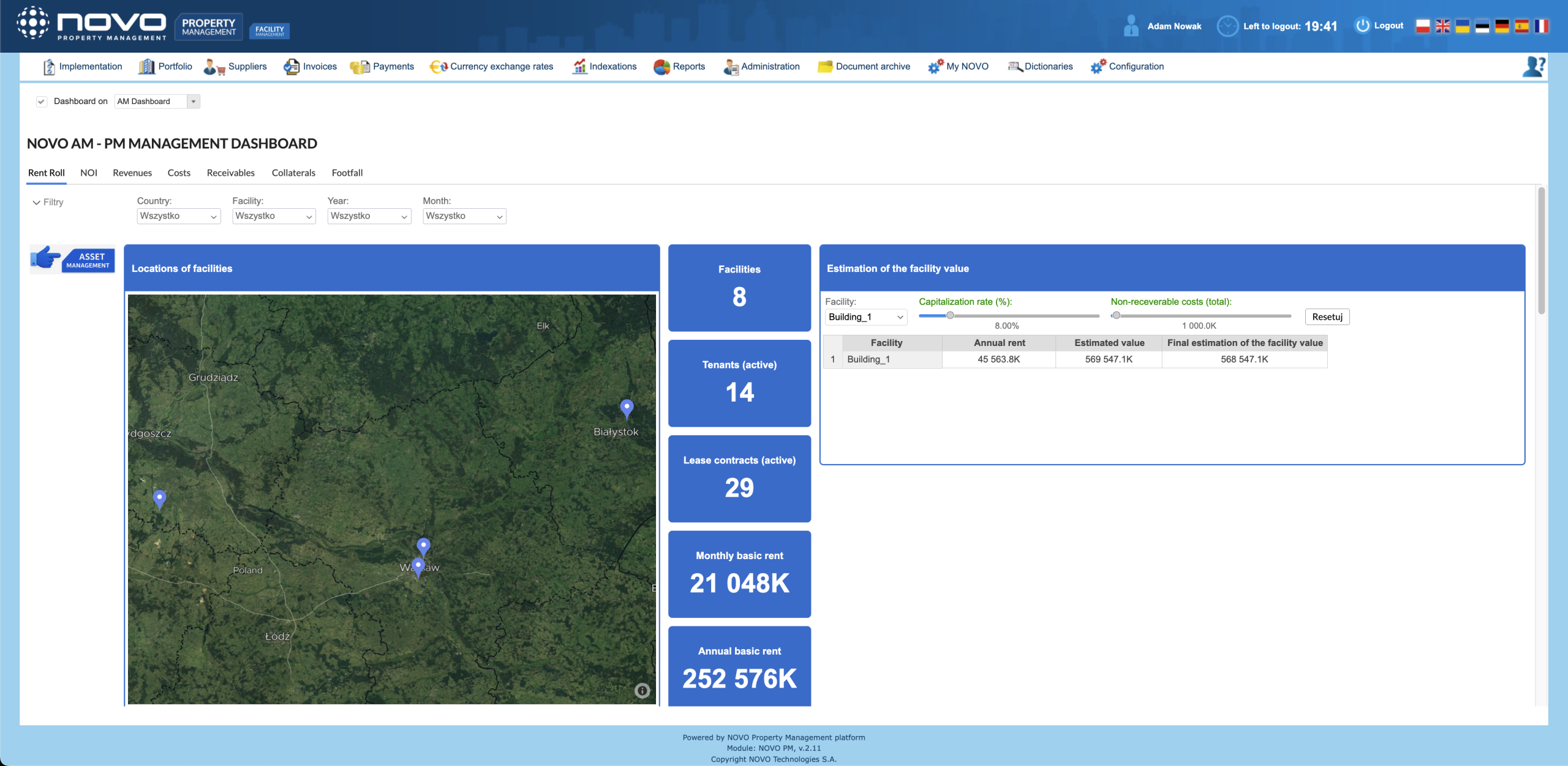The image size is (1568, 766).
Task: Open Document archive folder icon
Action: (825, 67)
